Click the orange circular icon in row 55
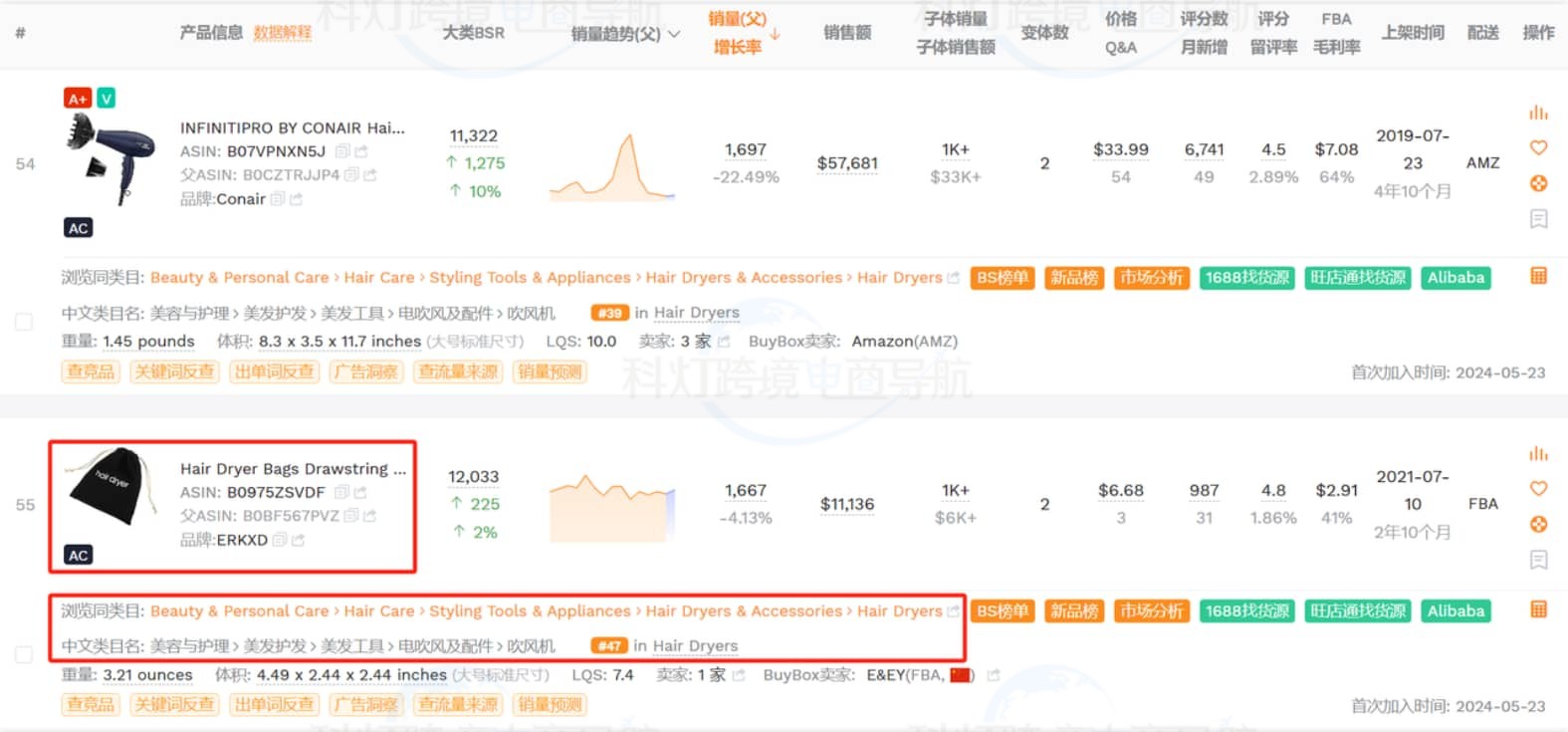1568x732 pixels. point(1538,524)
